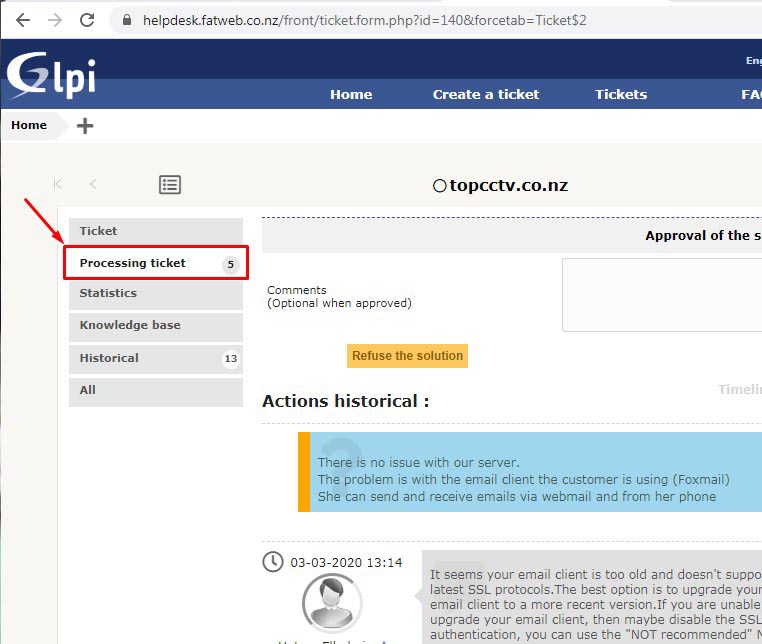Click the padlock site info icon
The width and height of the screenshot is (762, 644).
[x=125, y=20]
